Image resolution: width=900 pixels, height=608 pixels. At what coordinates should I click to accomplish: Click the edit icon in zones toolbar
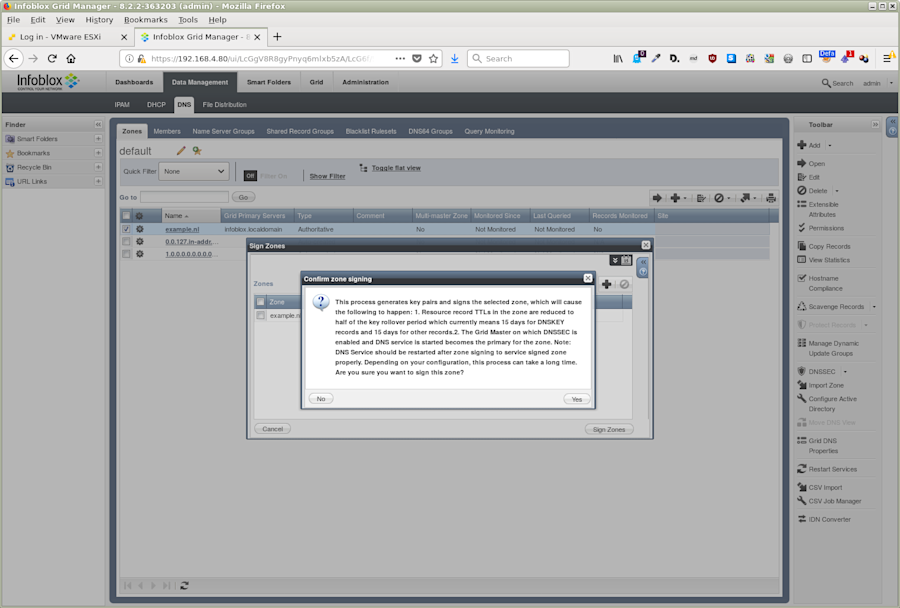click(x=701, y=198)
